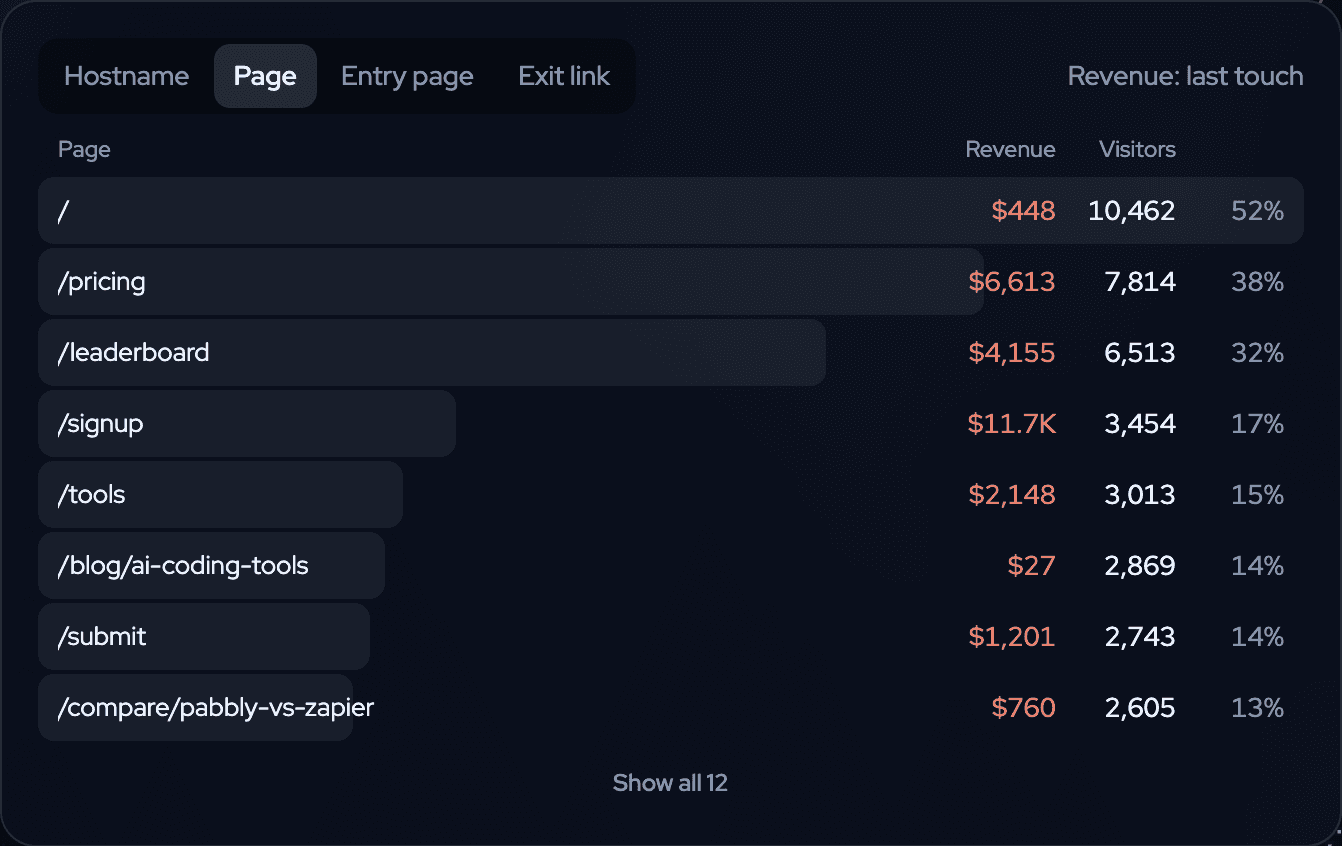Screen dimensions: 1342x846
Task: Click the 2,743 visitors count
Action: [1141, 637]
